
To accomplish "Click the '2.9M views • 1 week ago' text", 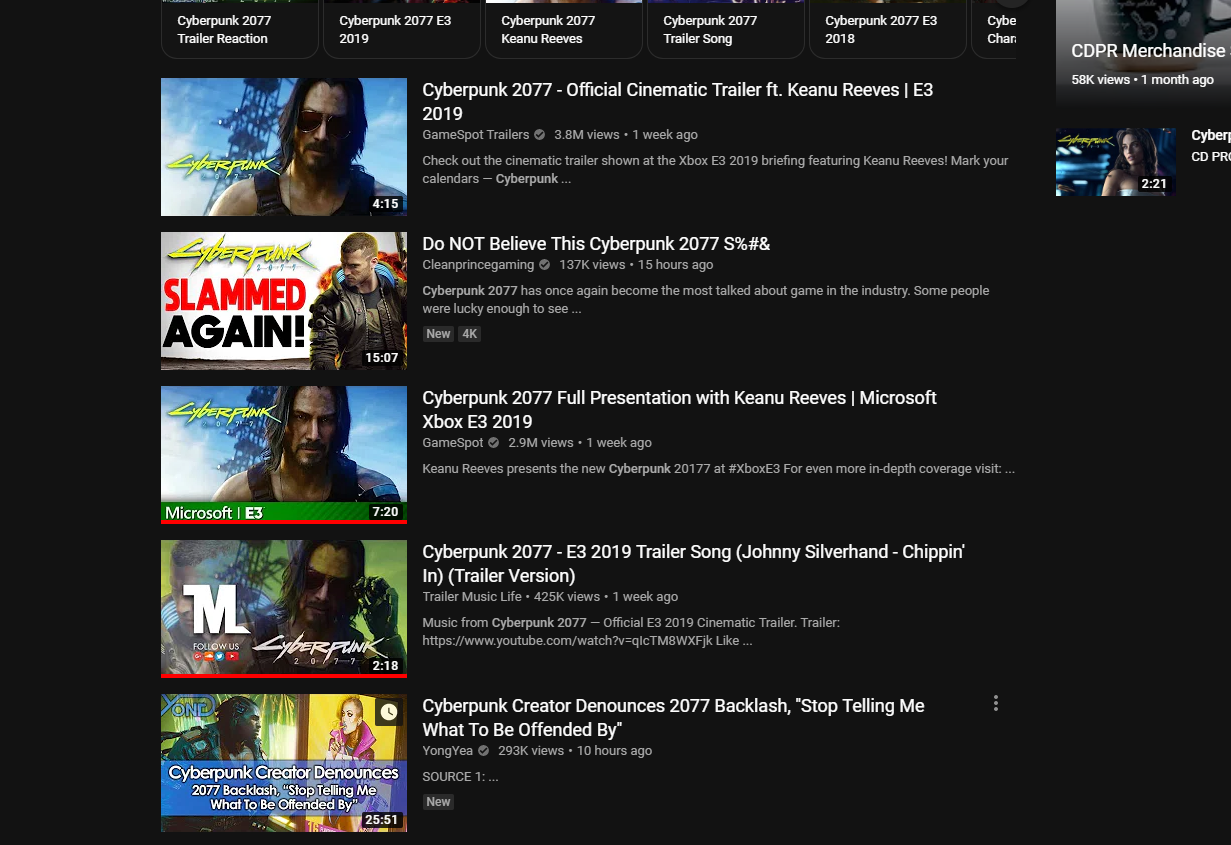I will tap(580, 443).
